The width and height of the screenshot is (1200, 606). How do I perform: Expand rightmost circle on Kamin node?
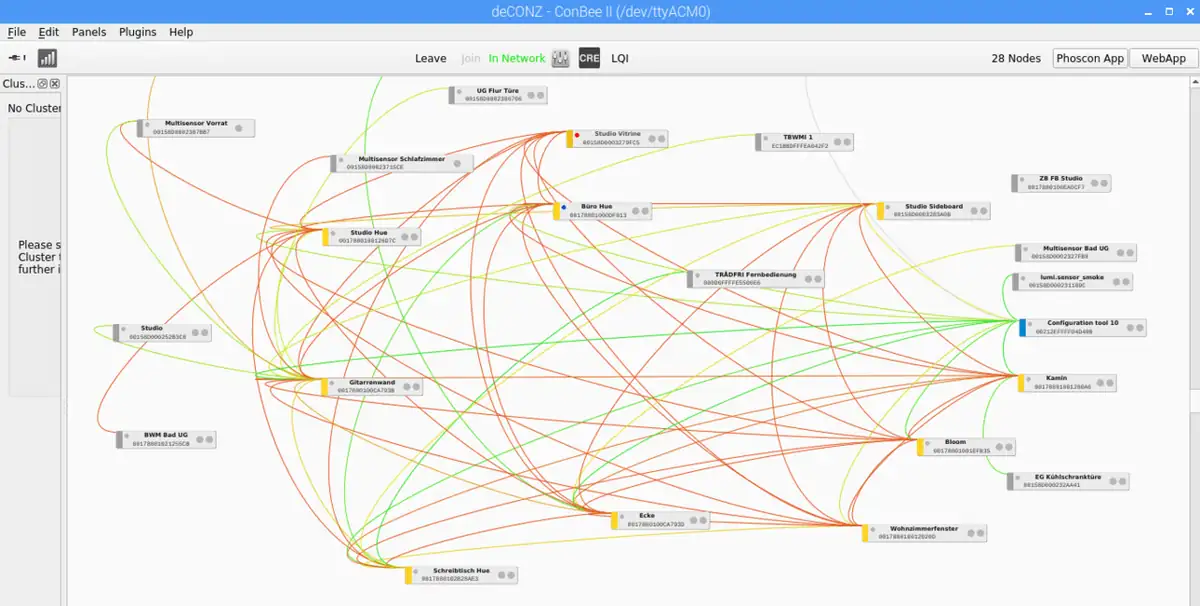1109,383
